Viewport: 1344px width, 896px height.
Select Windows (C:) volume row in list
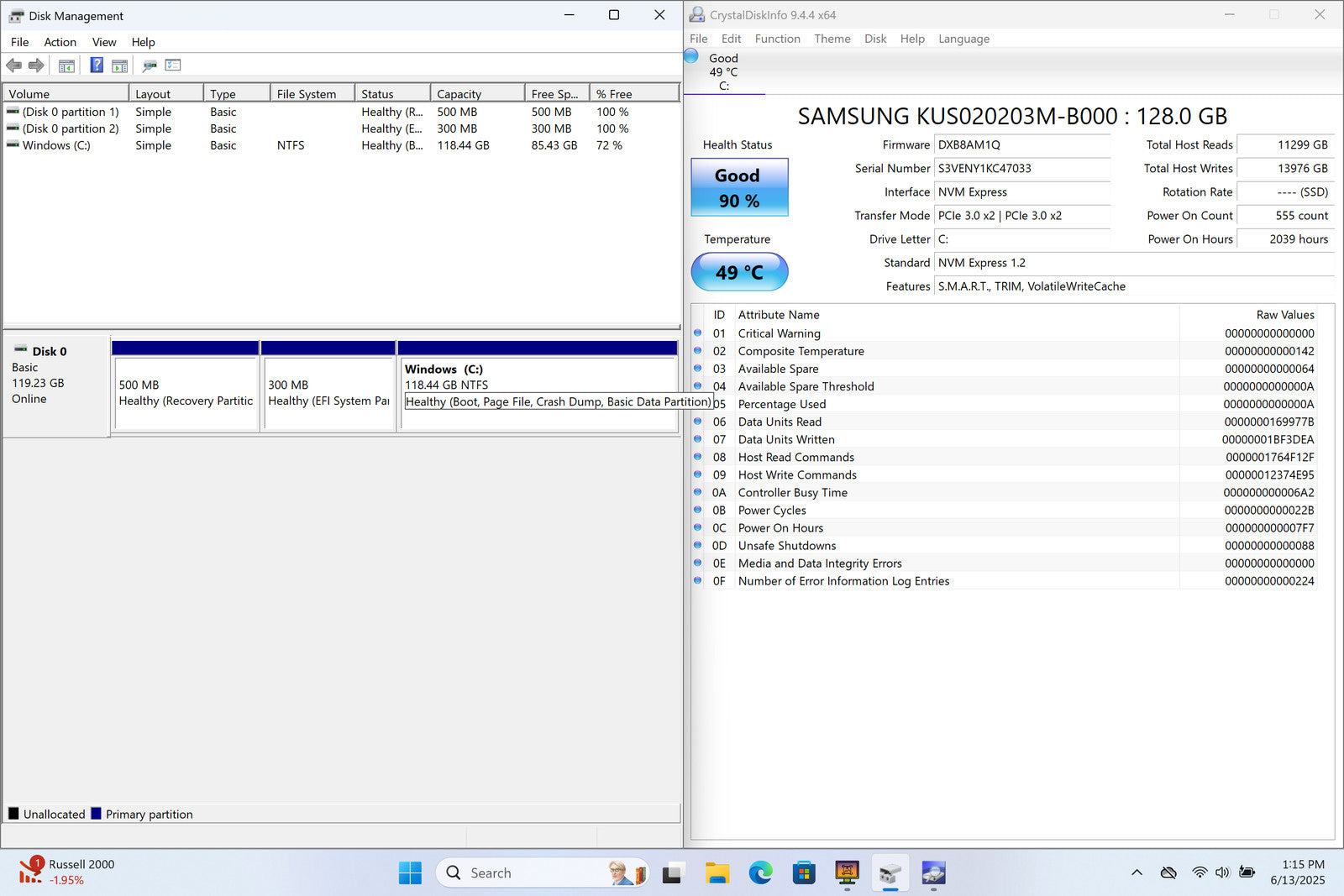(341, 145)
